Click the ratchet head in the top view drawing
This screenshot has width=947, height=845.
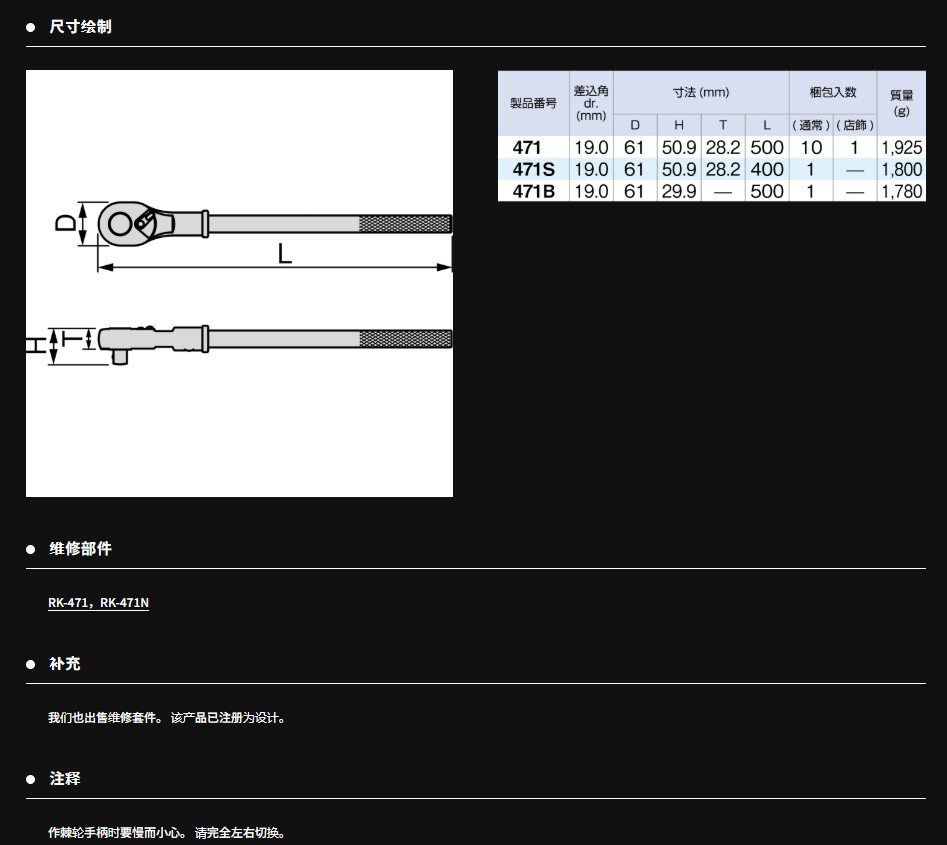click(x=128, y=222)
